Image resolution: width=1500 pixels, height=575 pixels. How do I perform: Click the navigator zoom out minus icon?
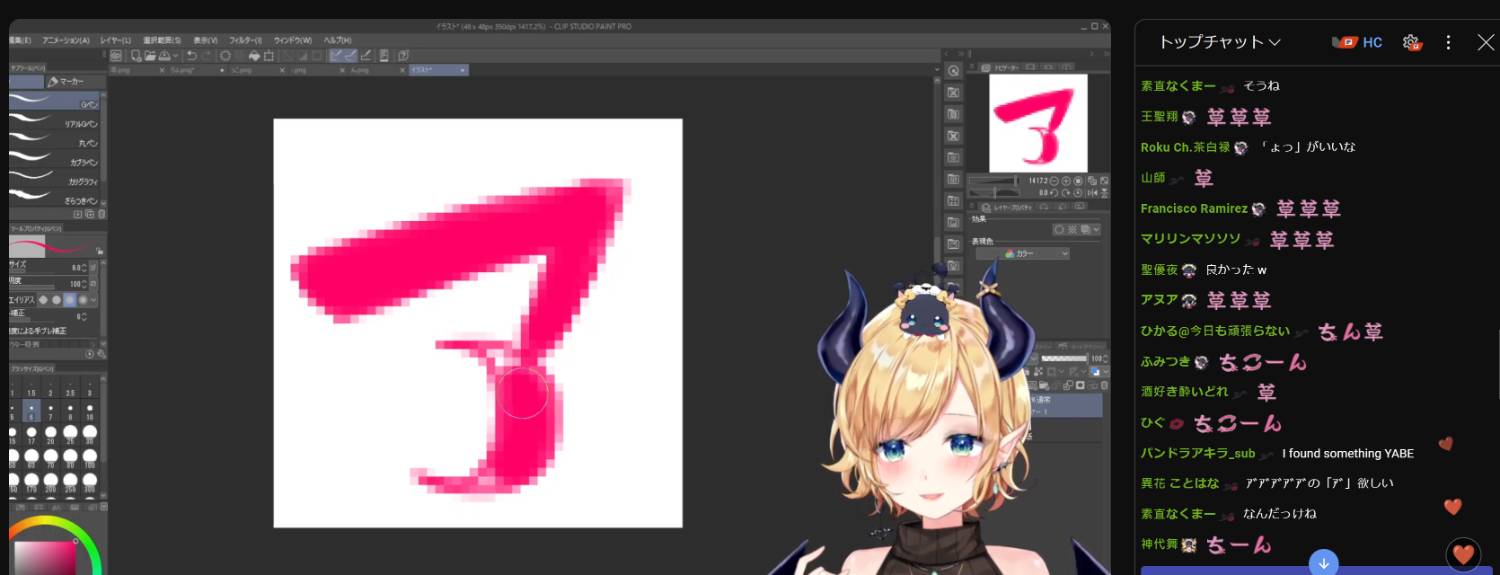[1054, 180]
